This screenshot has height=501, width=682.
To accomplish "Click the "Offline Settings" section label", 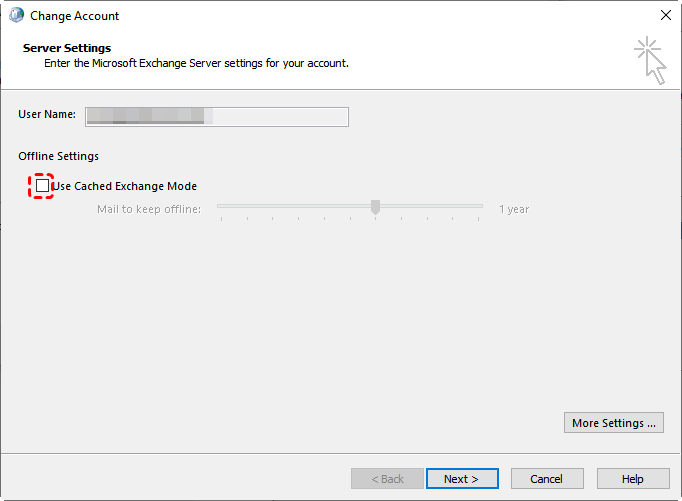I will coord(58,156).
